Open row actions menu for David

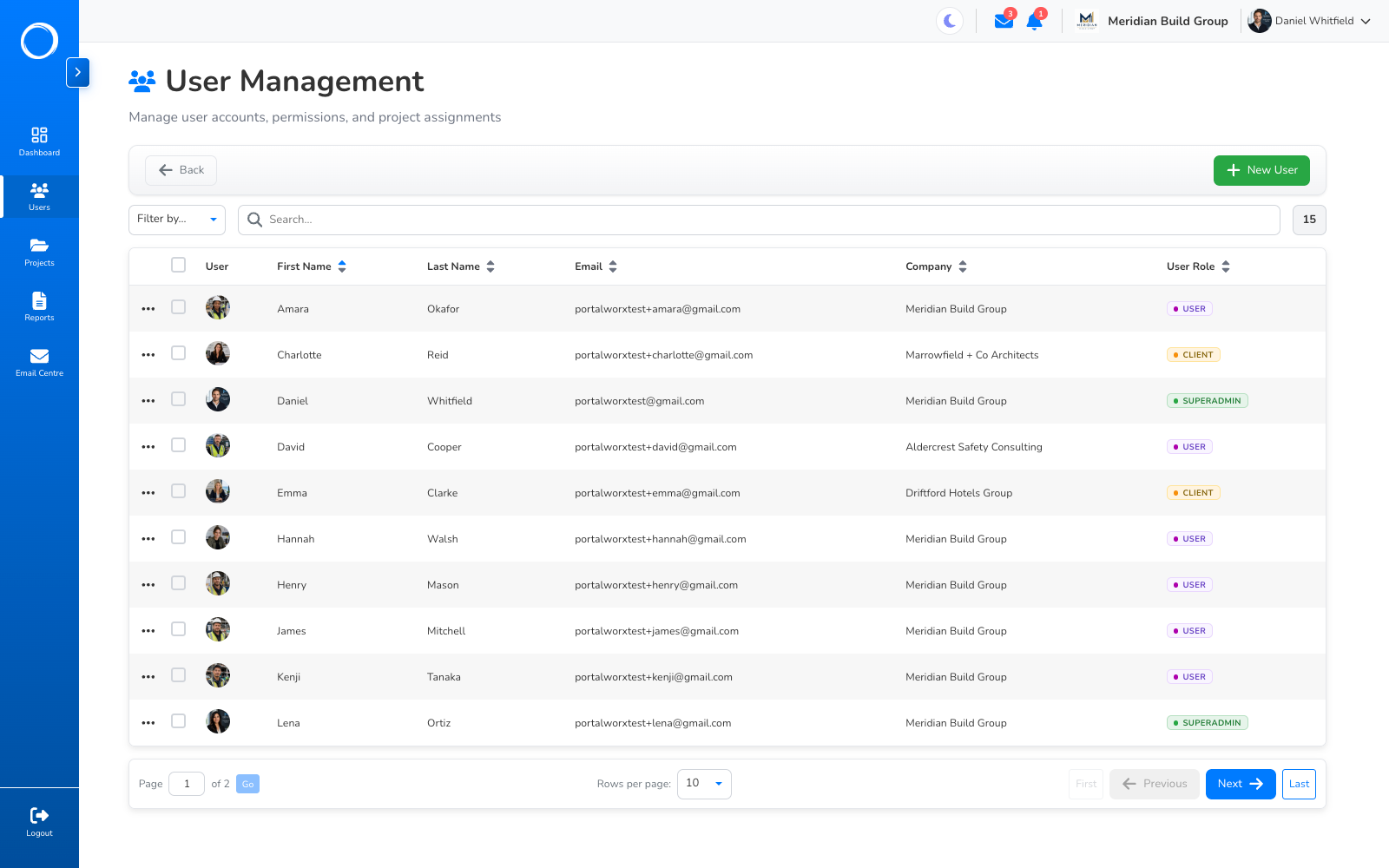(148, 447)
